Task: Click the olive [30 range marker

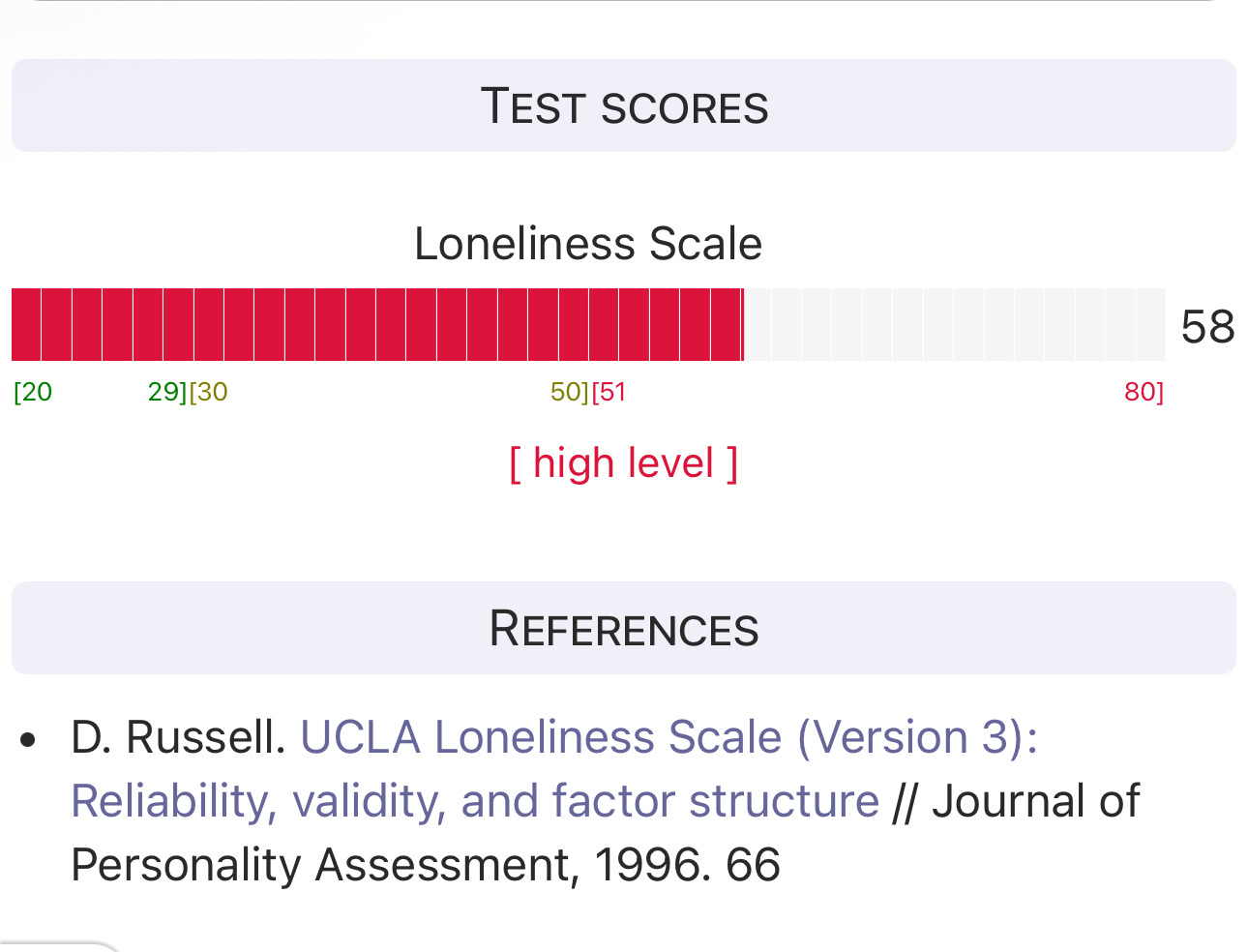Action: [209, 392]
